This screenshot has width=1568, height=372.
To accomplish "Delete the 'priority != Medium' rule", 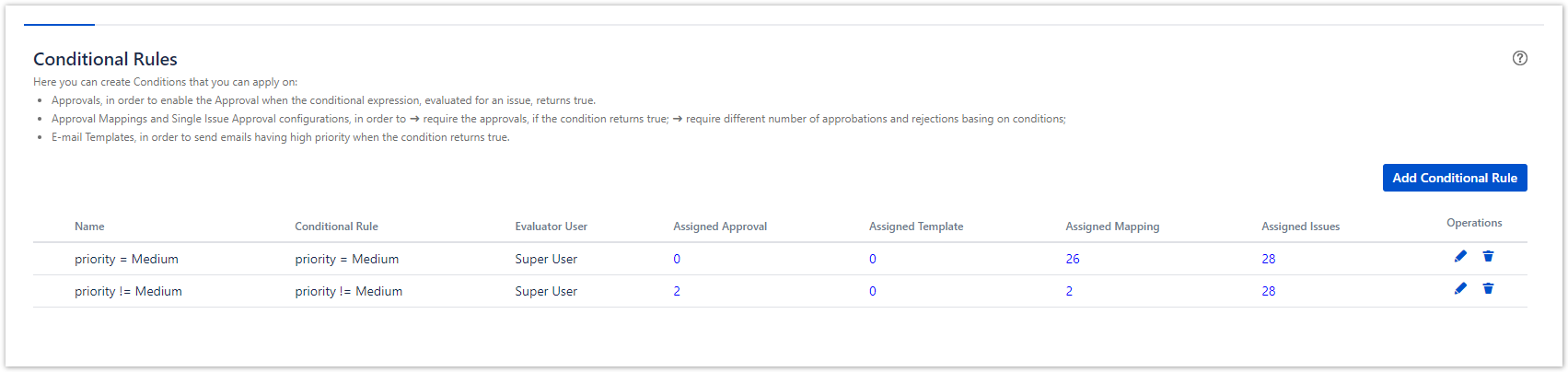I will tap(1488, 289).
